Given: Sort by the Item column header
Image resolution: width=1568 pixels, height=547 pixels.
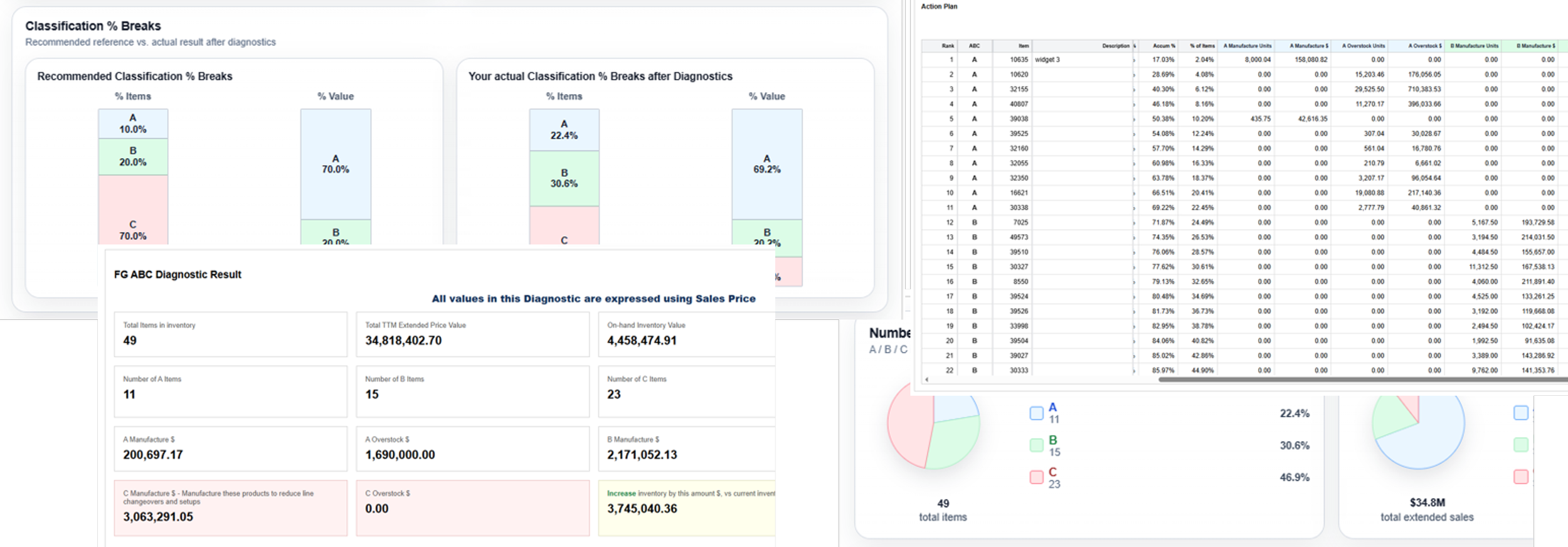Looking at the screenshot, I should tap(1012, 46).
